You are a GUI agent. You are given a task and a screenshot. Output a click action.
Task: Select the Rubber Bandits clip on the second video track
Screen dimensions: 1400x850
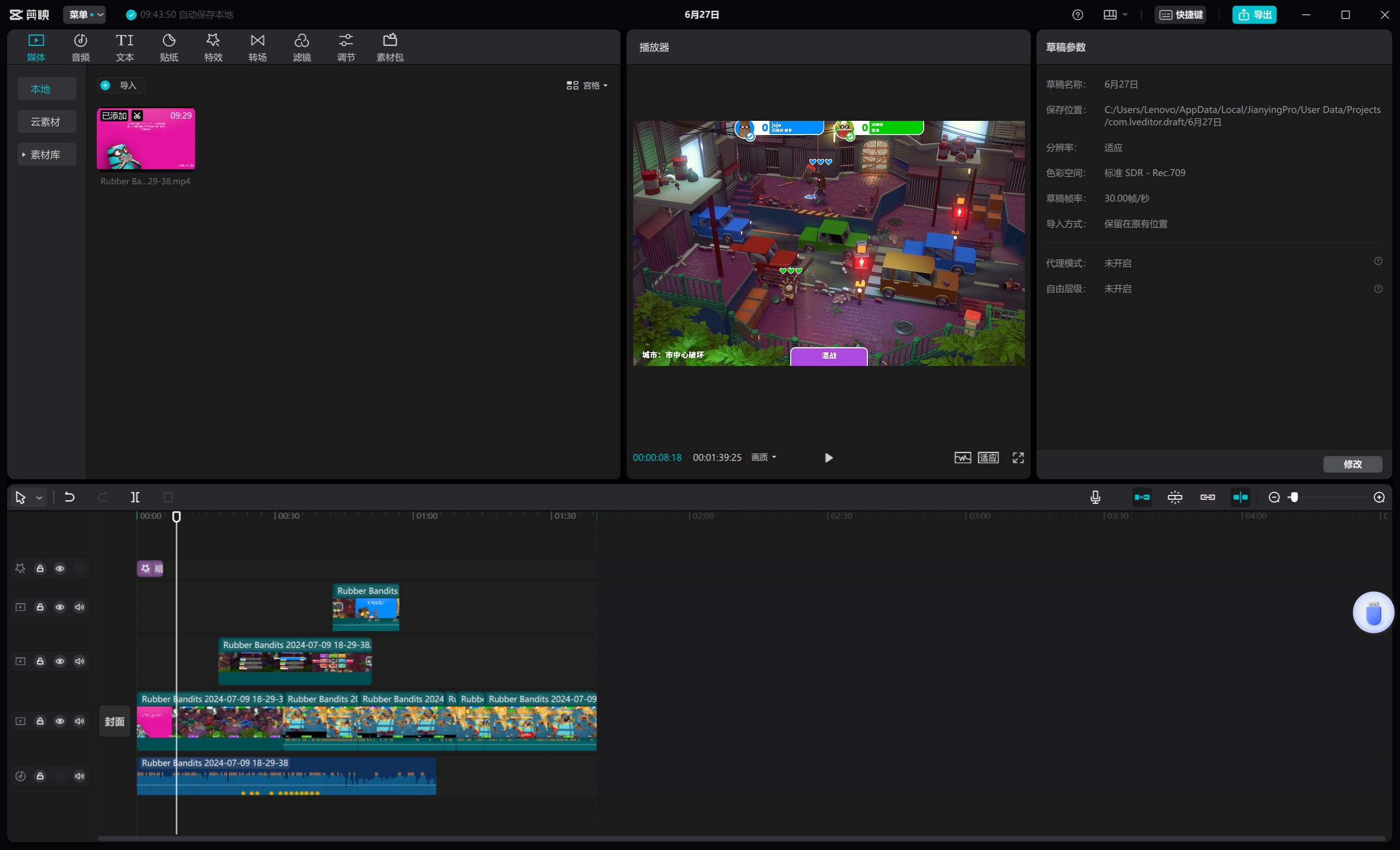tap(295, 661)
